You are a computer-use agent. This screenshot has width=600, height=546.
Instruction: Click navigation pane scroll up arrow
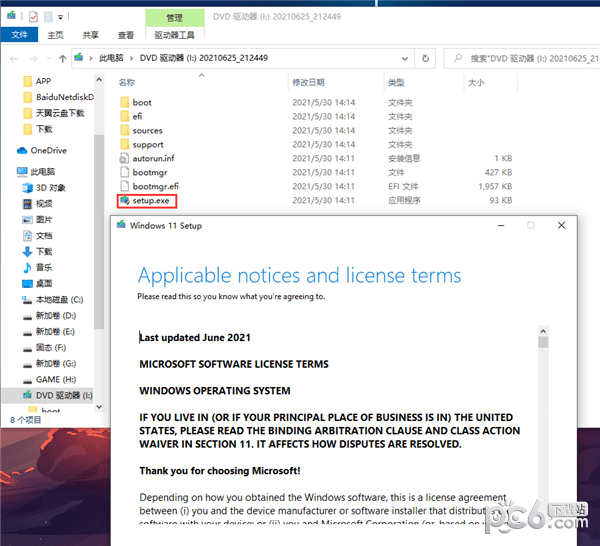[99, 80]
